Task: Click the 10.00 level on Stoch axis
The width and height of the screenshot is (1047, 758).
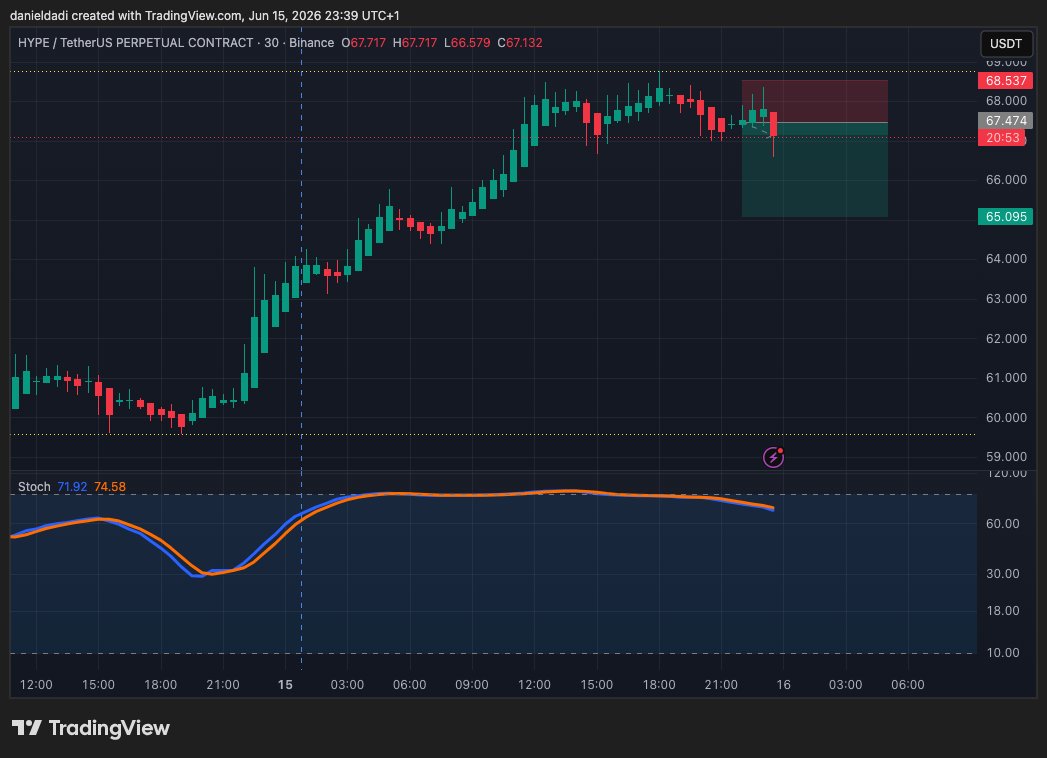Action: tap(1002, 652)
